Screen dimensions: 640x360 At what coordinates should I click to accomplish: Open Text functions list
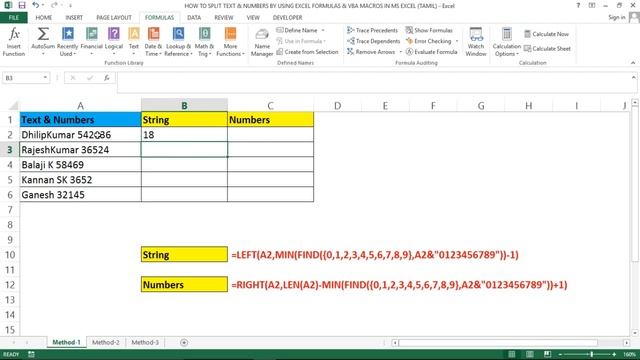click(134, 42)
